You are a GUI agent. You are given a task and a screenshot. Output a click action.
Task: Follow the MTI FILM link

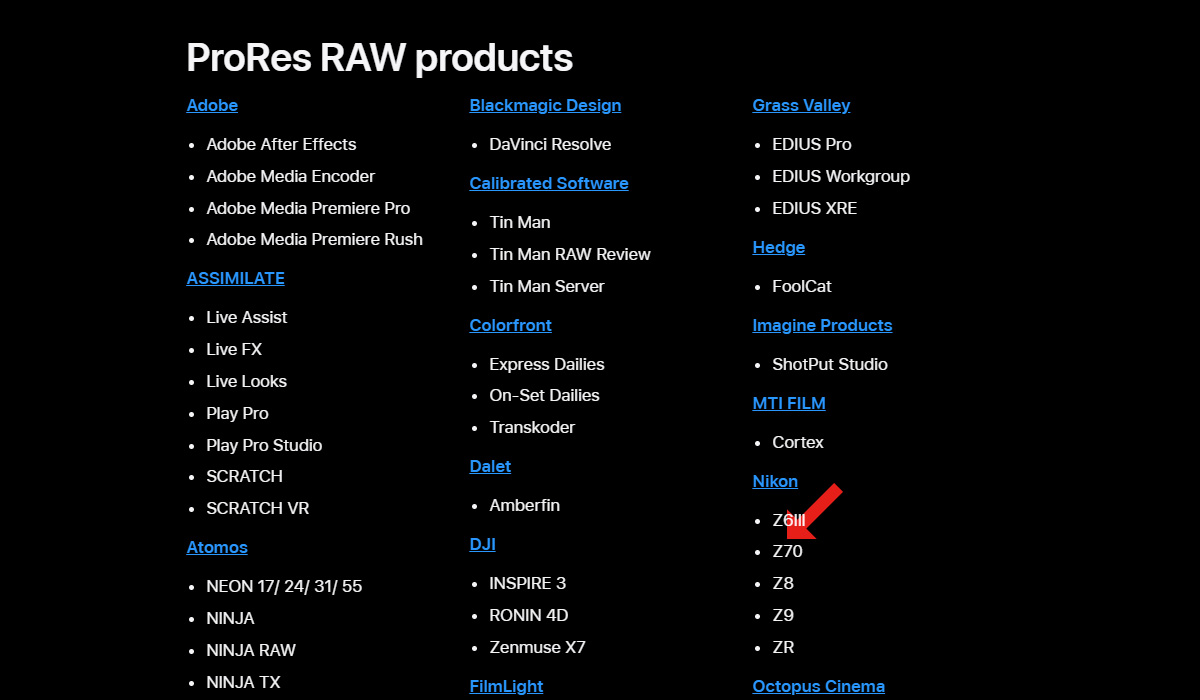coord(789,403)
